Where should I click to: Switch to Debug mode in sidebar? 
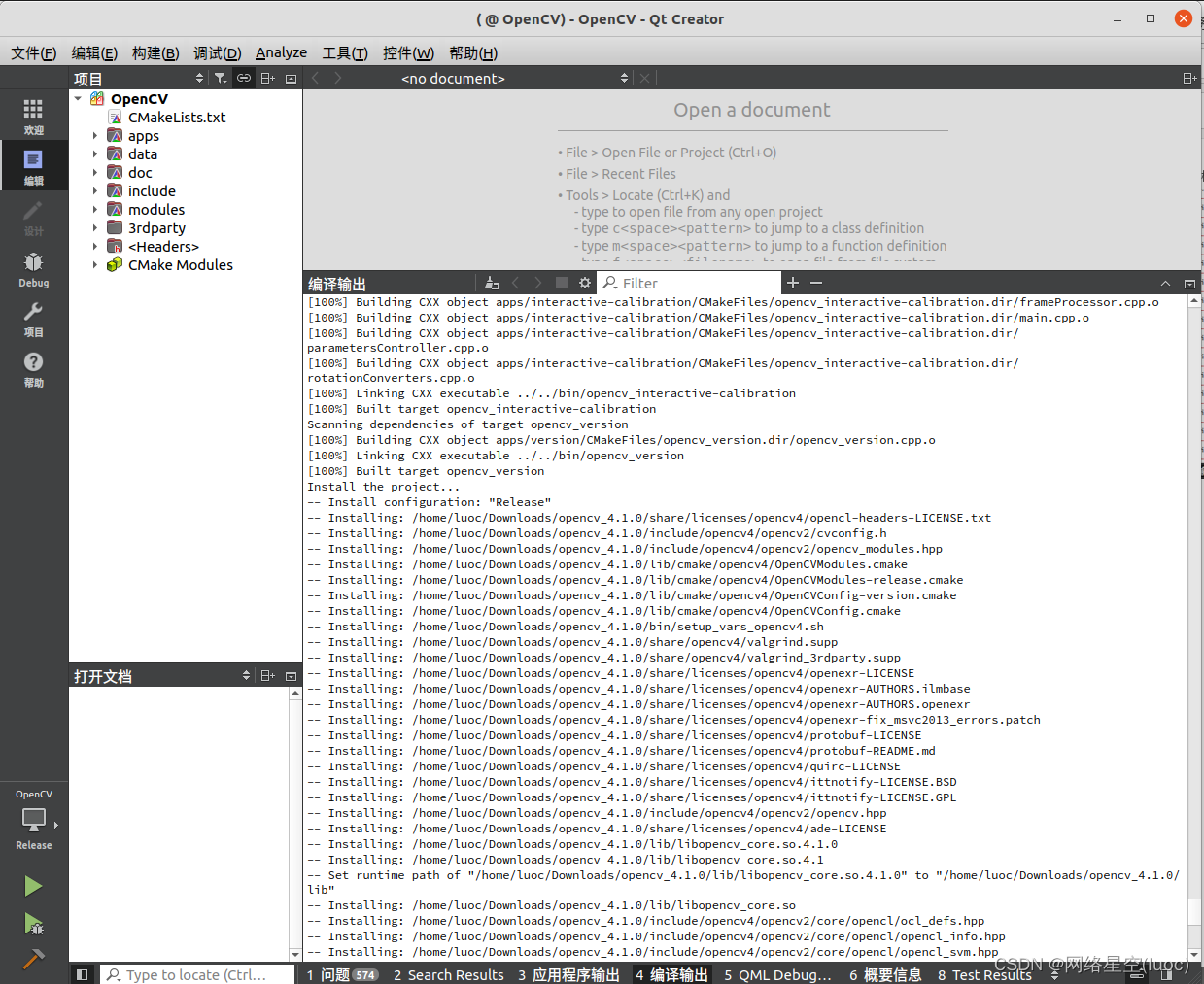click(x=33, y=268)
